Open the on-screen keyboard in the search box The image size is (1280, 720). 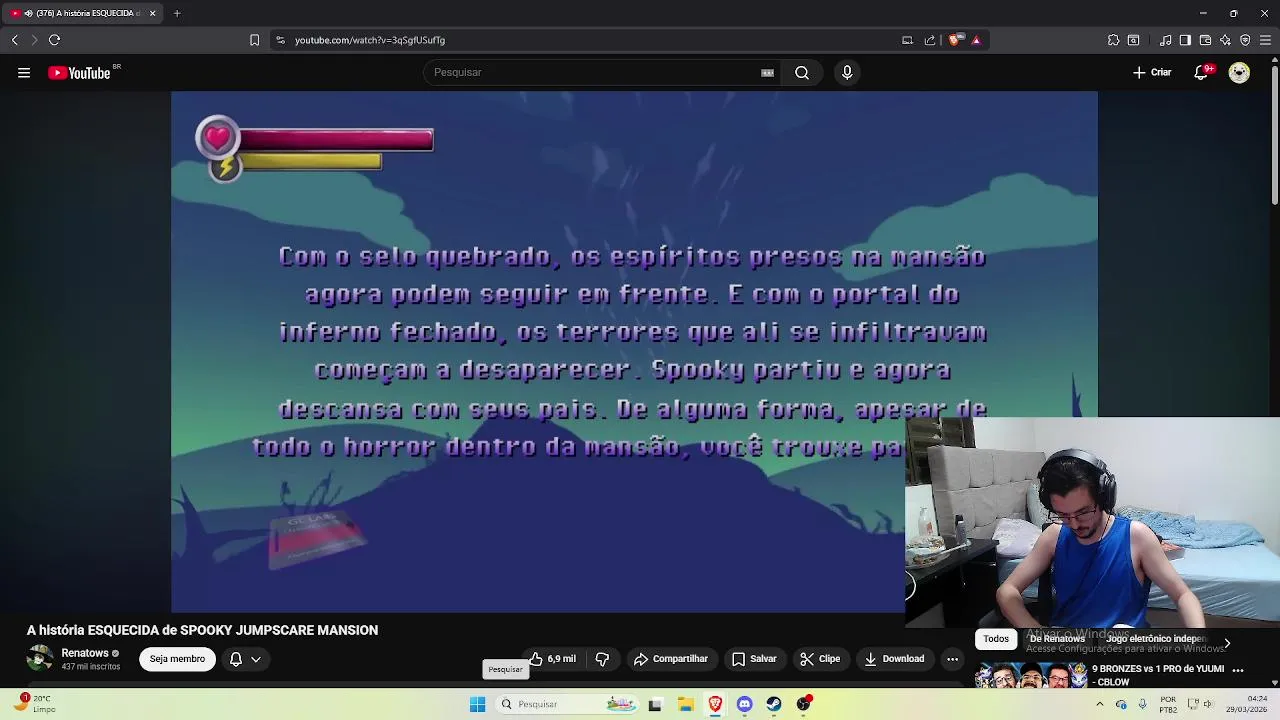[767, 72]
